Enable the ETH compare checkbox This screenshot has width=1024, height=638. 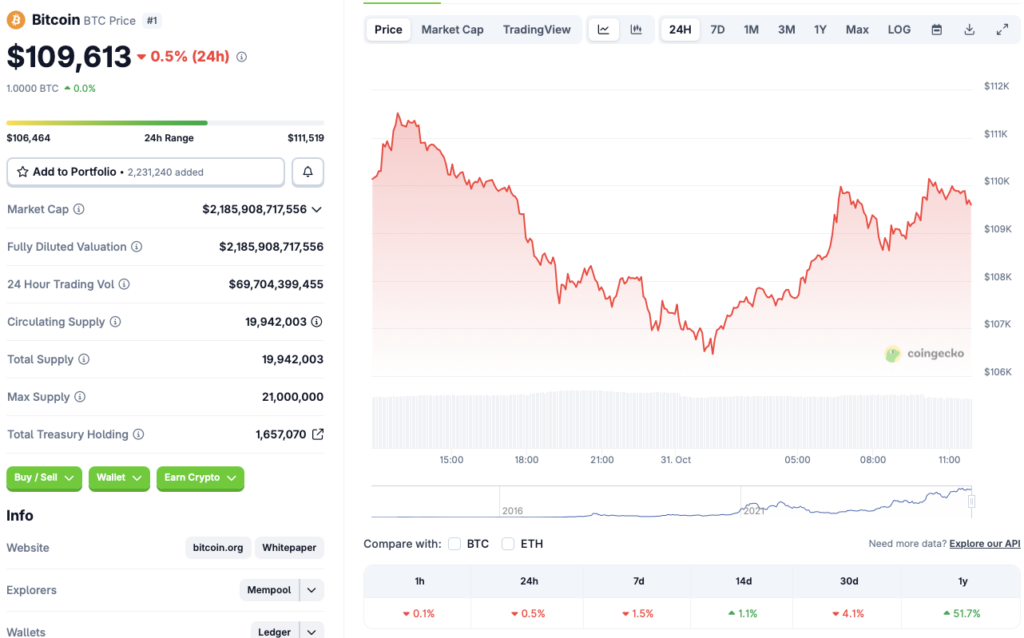pyautogui.click(x=509, y=543)
